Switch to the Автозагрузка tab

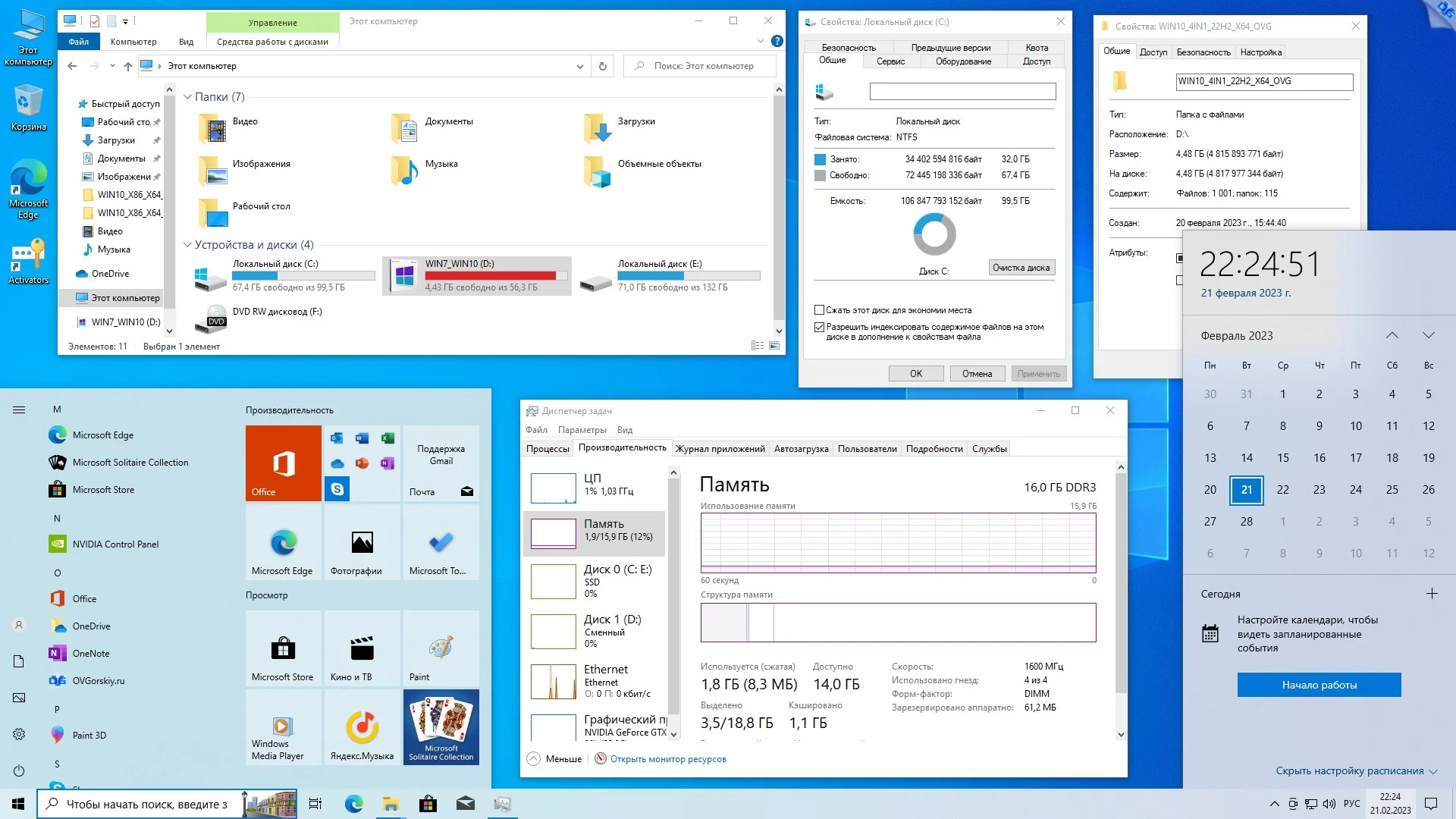pos(801,449)
